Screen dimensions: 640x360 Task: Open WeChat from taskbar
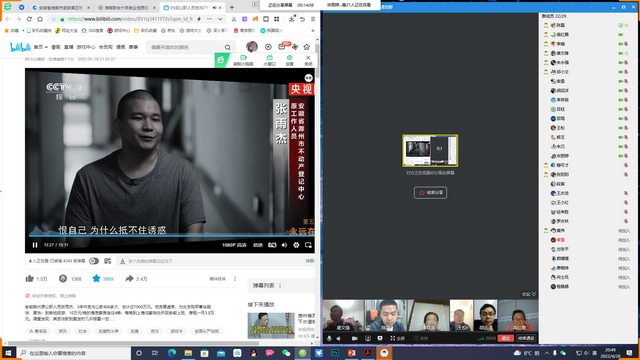pyautogui.click(x=286, y=353)
